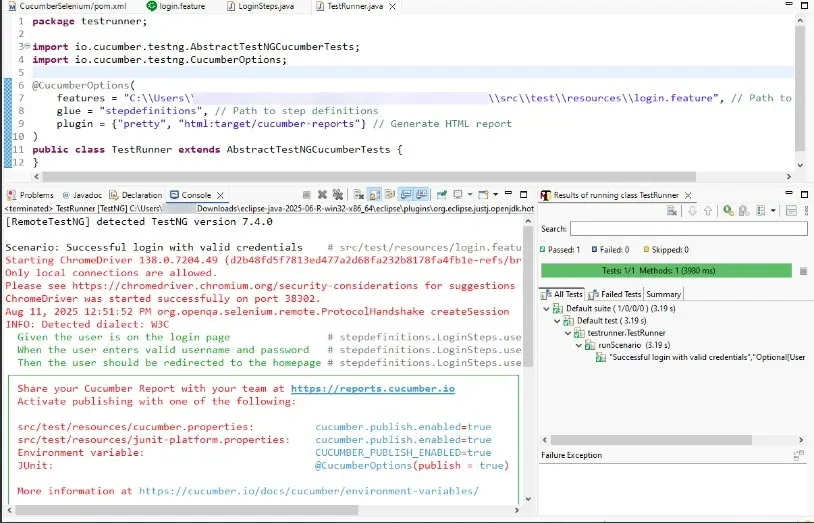
Task: Rerun failed TestNG tests
Action: [x=744, y=211]
